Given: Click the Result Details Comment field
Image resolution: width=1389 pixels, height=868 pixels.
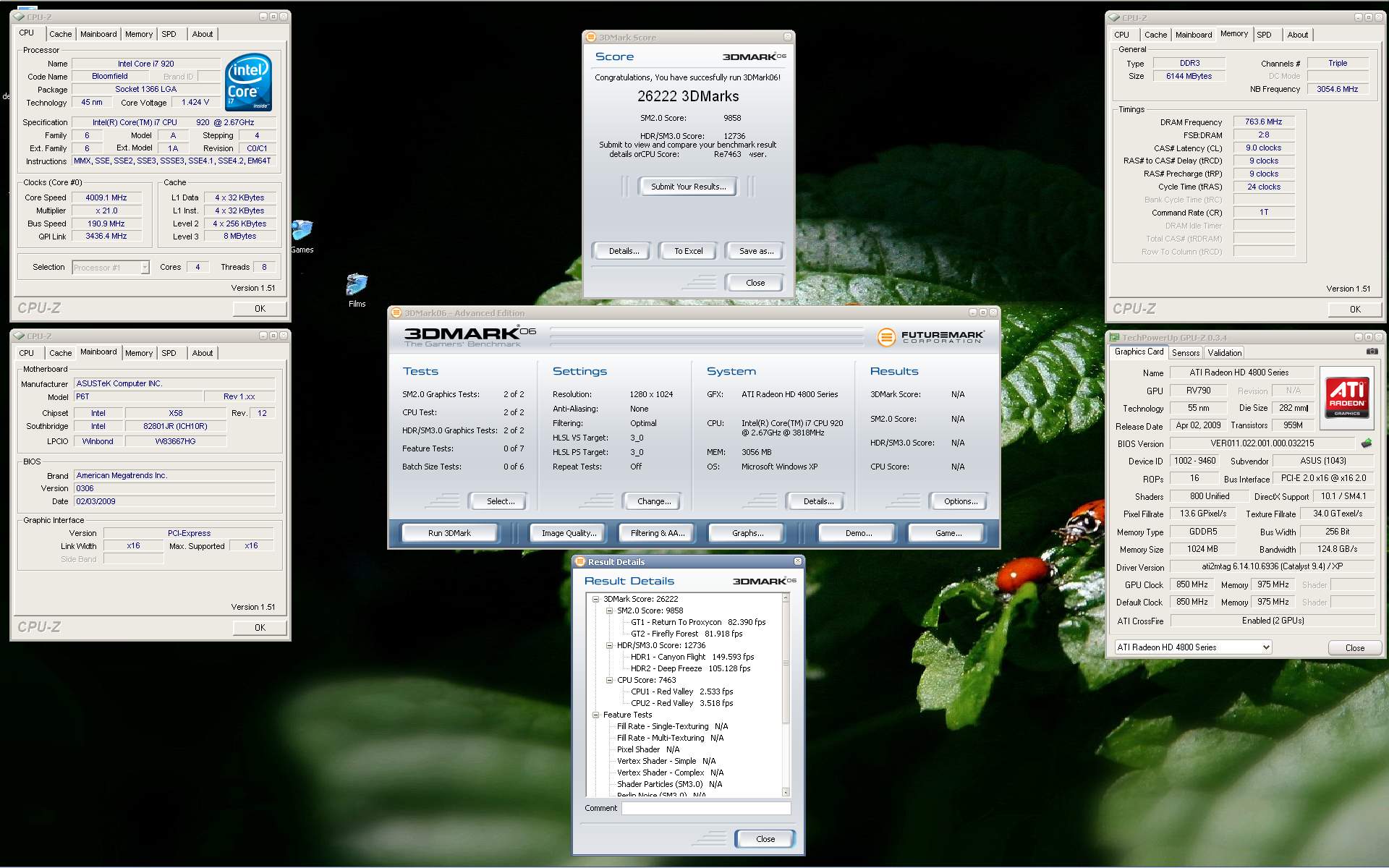Looking at the screenshot, I should click(705, 809).
